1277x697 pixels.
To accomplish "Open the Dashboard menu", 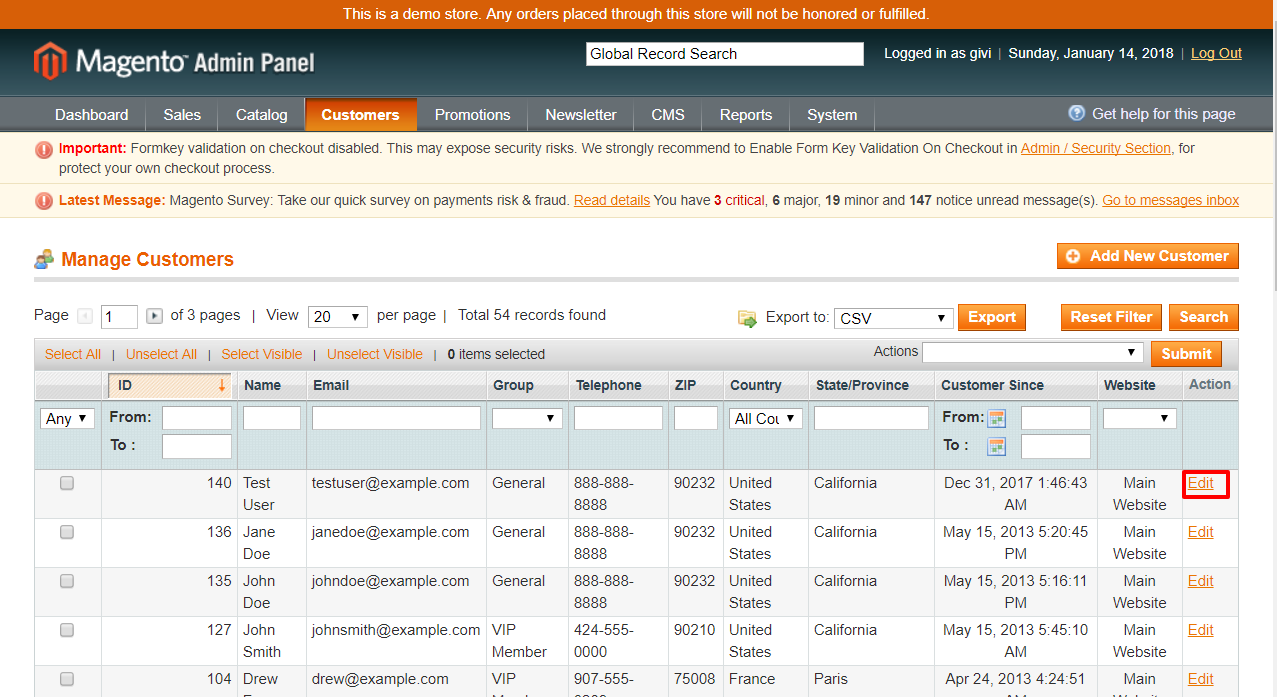I will [x=92, y=114].
